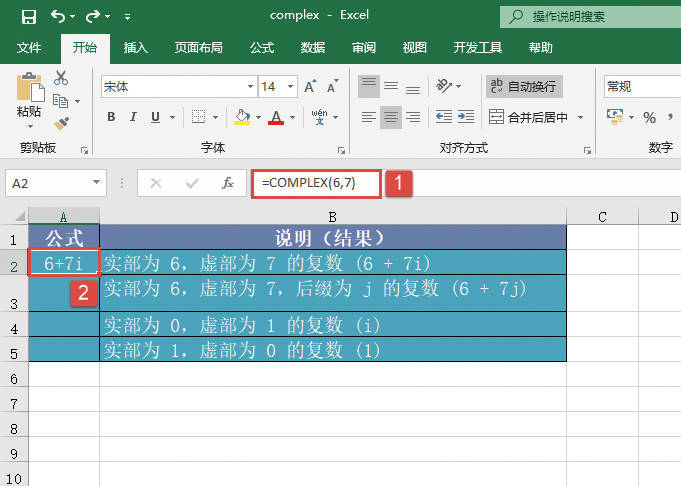
Task: Select the Format Painter brush
Action: [61, 123]
